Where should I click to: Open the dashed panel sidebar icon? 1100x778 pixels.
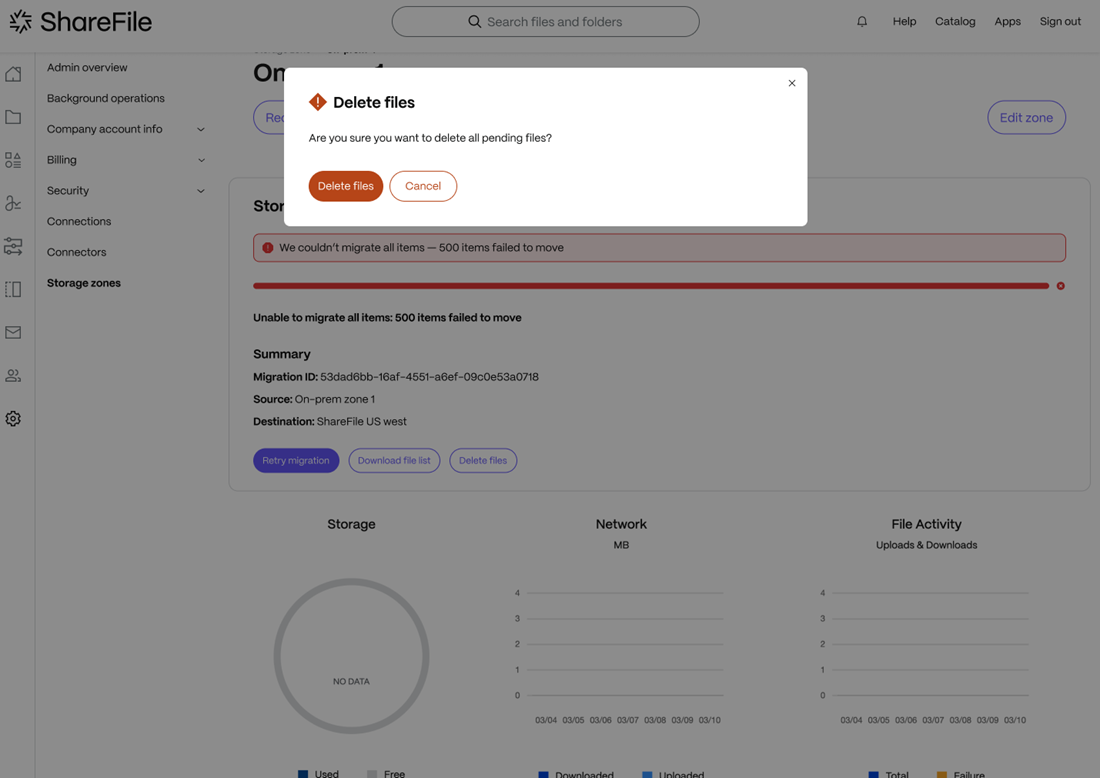13,289
